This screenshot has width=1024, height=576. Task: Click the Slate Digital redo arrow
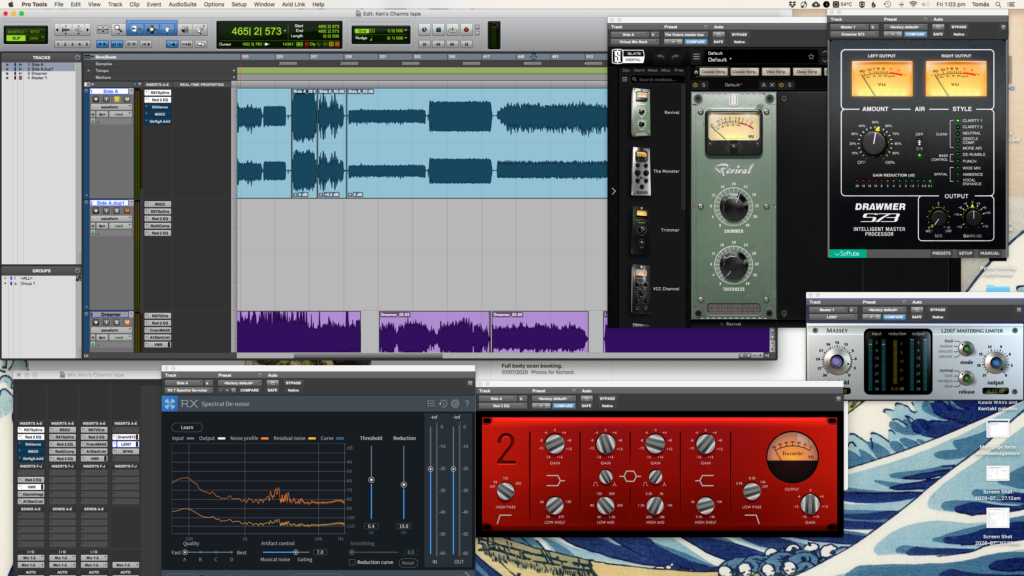(675, 57)
